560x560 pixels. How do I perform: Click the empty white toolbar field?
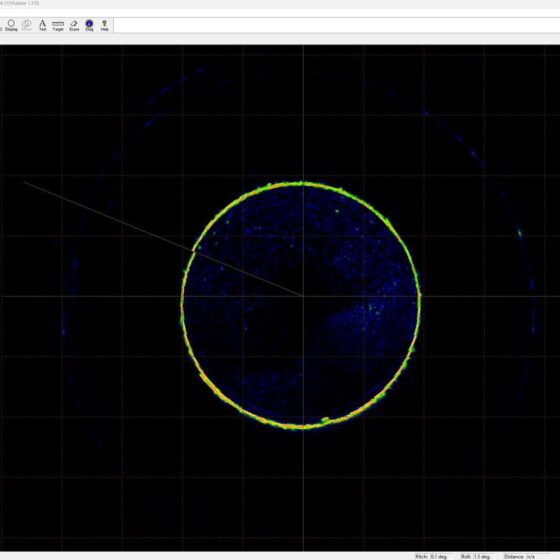tap(337, 25)
